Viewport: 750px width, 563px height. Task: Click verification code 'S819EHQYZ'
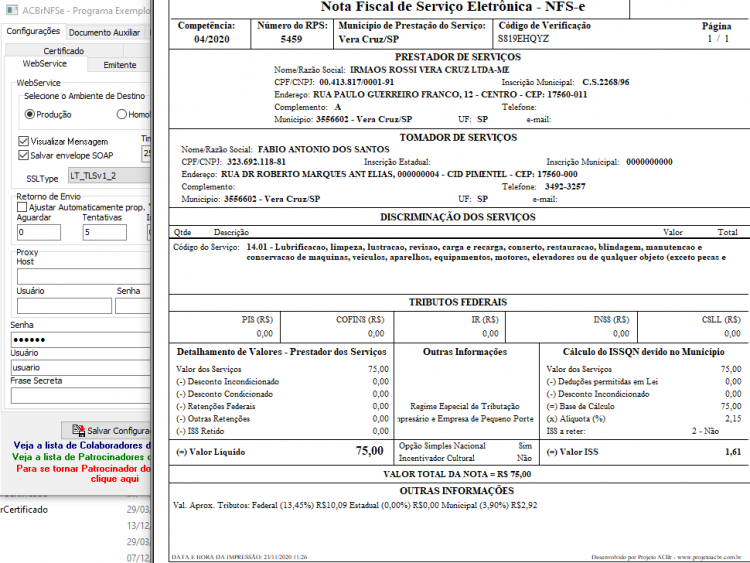[x=523, y=38]
